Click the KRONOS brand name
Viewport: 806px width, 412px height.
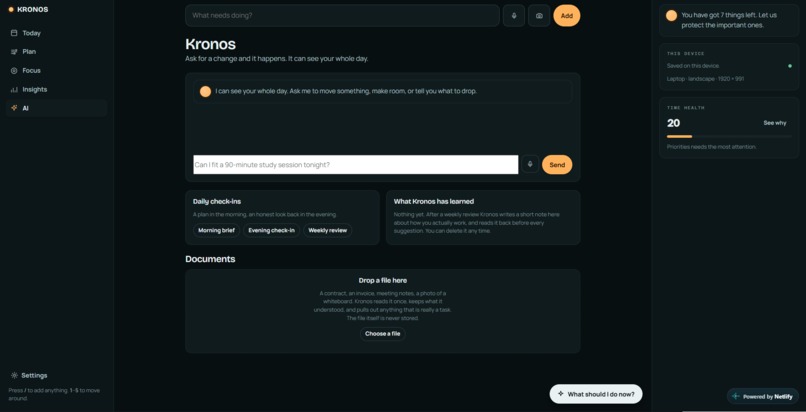pyautogui.click(x=32, y=9)
